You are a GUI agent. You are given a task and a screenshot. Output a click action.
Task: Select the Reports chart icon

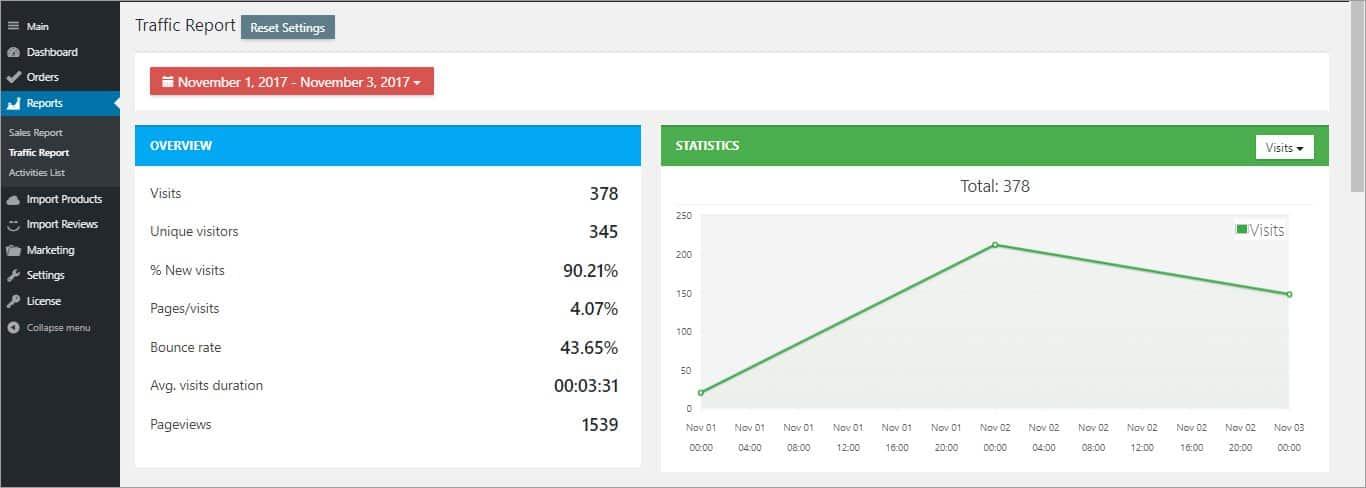click(14, 103)
